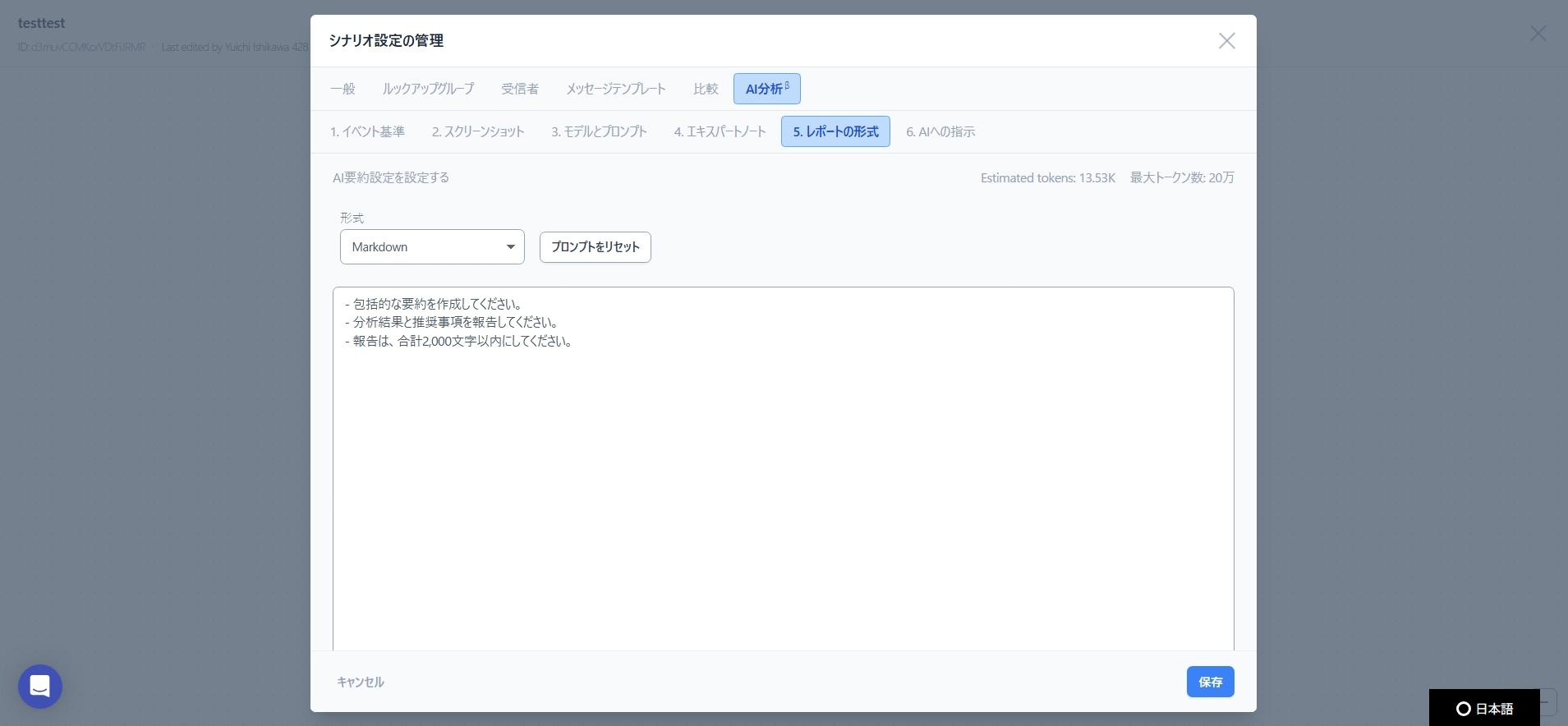This screenshot has width=1568, height=726.
Task: Open the 比較 tab
Action: tap(706, 89)
